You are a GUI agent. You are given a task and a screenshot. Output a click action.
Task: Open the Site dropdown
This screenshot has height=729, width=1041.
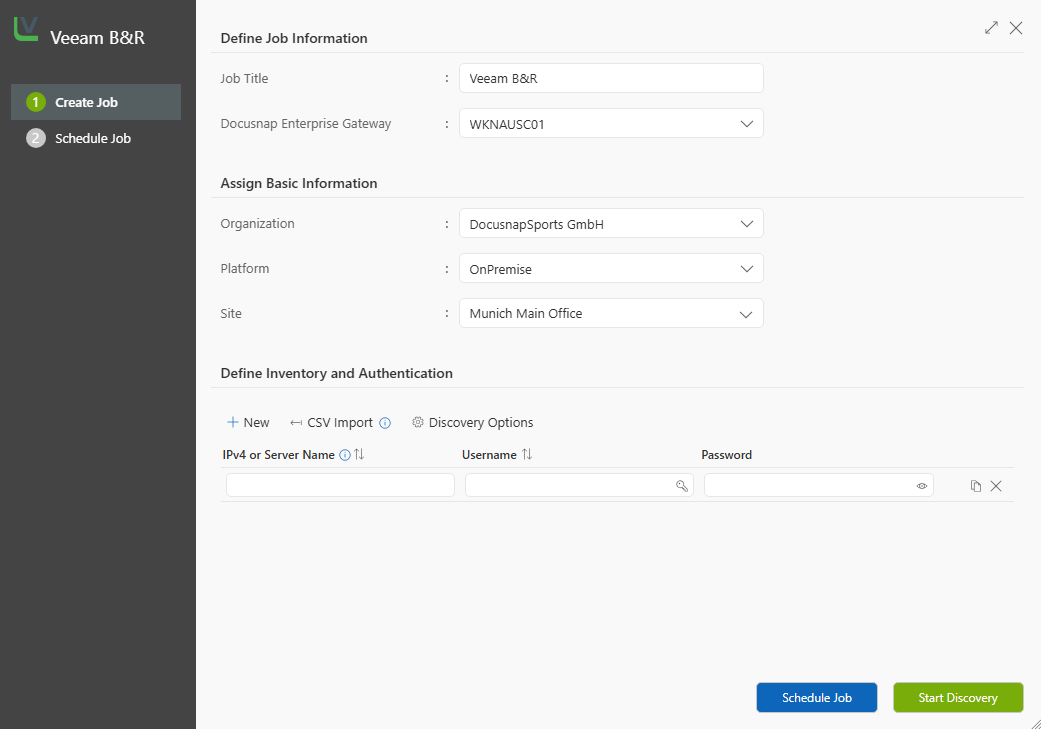(x=611, y=313)
